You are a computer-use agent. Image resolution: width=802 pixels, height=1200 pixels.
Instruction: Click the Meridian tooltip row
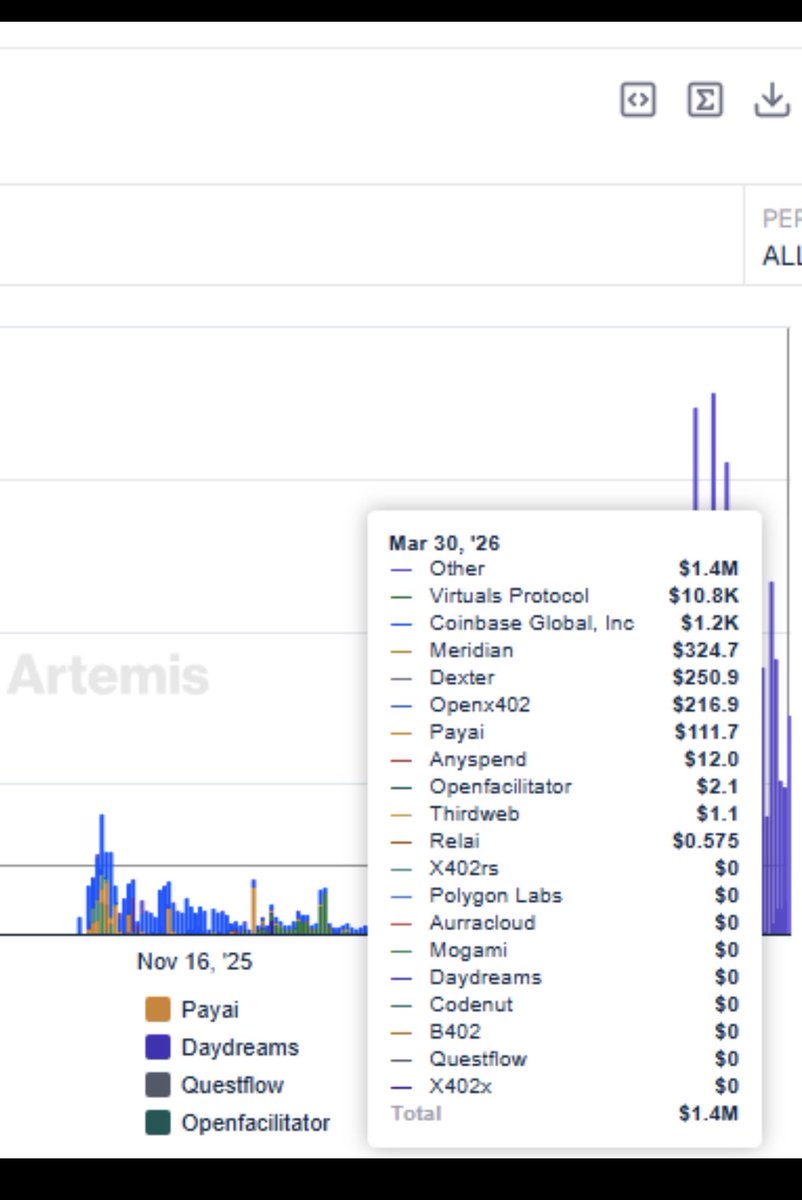564,650
